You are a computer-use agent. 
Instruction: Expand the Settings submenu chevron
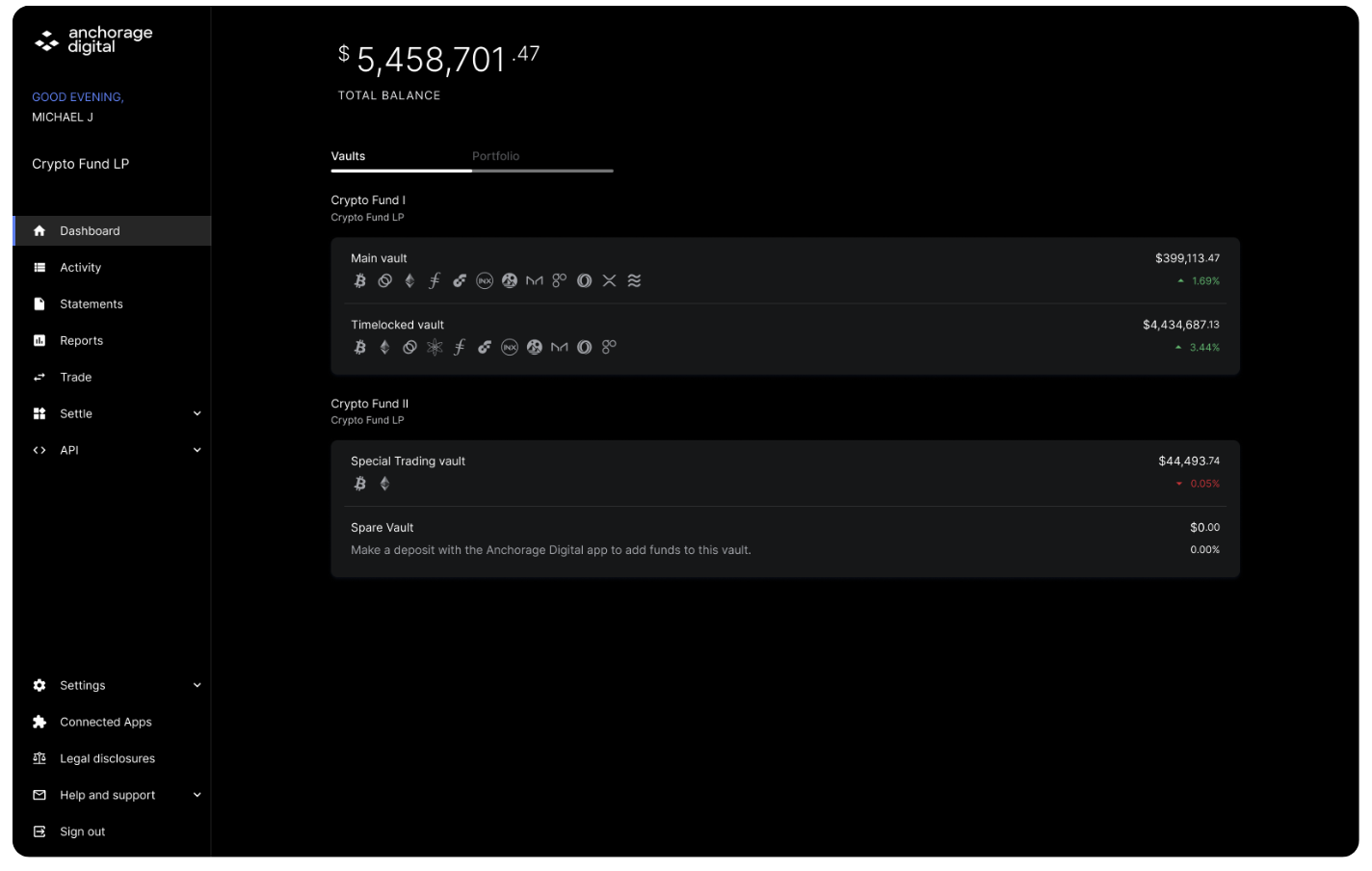coord(198,686)
